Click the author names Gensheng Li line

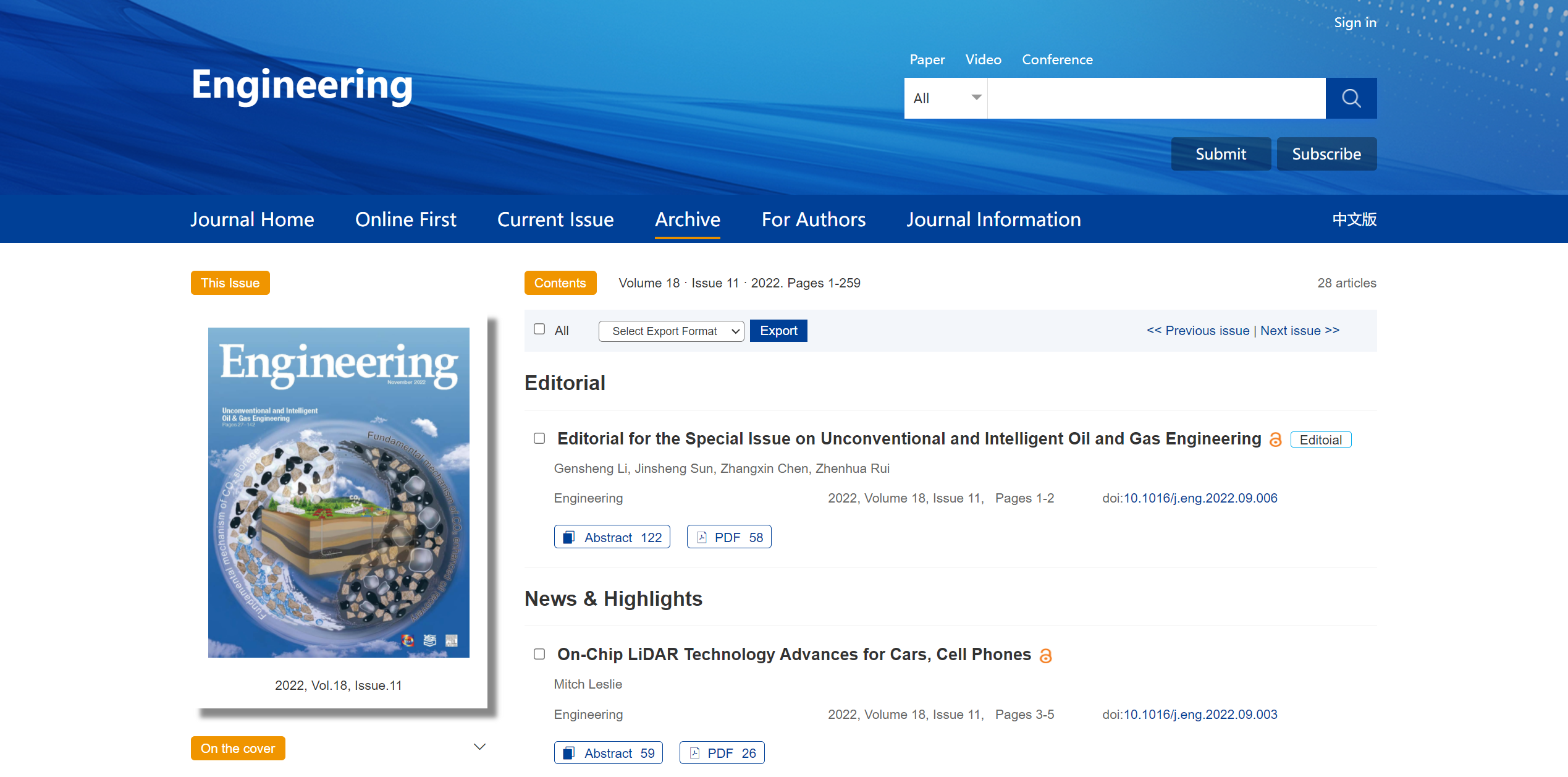pyautogui.click(x=722, y=469)
